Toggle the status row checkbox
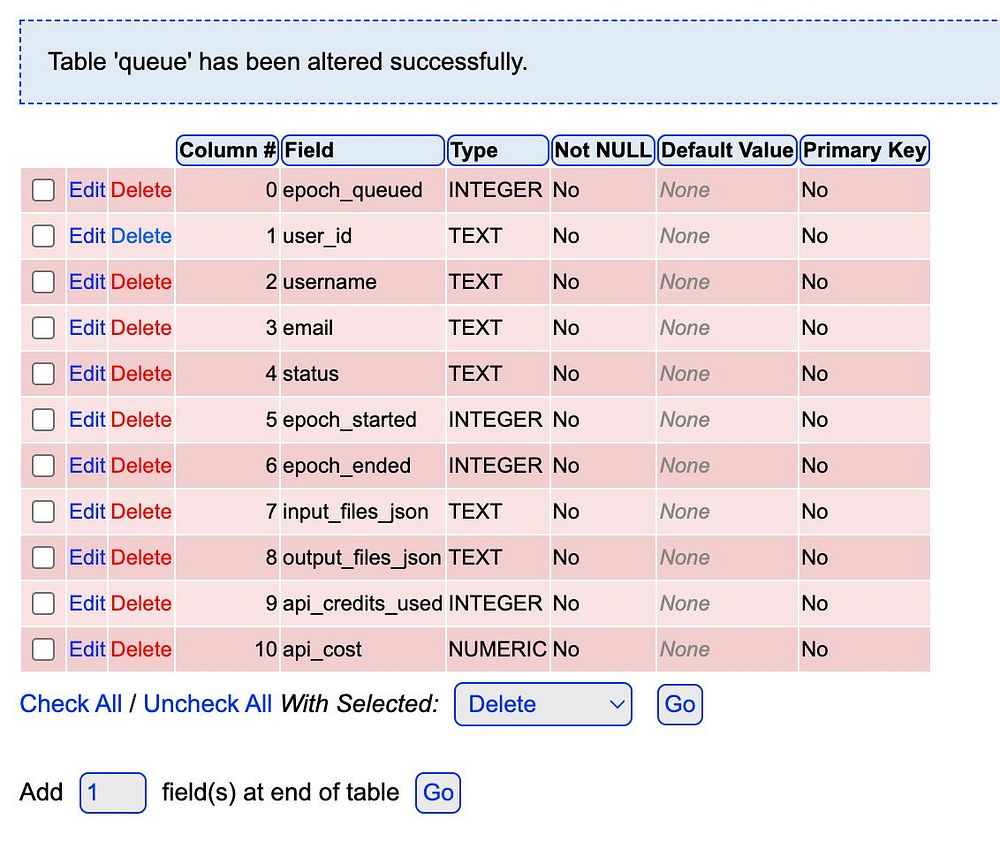Viewport: 1000px width, 843px height. (43, 373)
